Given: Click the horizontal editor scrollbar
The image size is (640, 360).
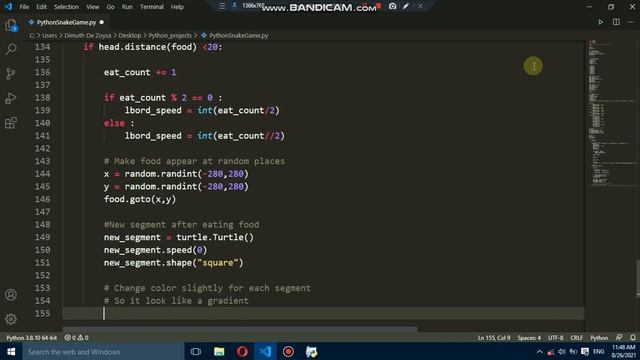Looking at the screenshot, I should point(240,329).
